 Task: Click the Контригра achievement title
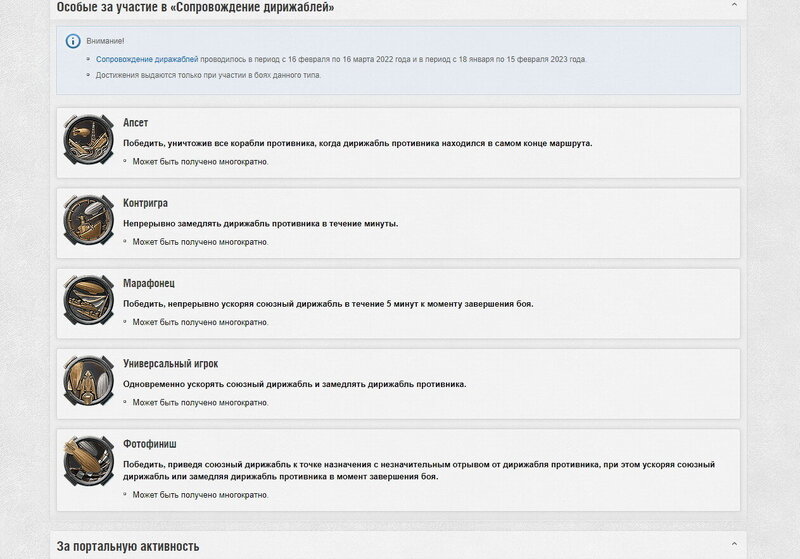[145, 203]
